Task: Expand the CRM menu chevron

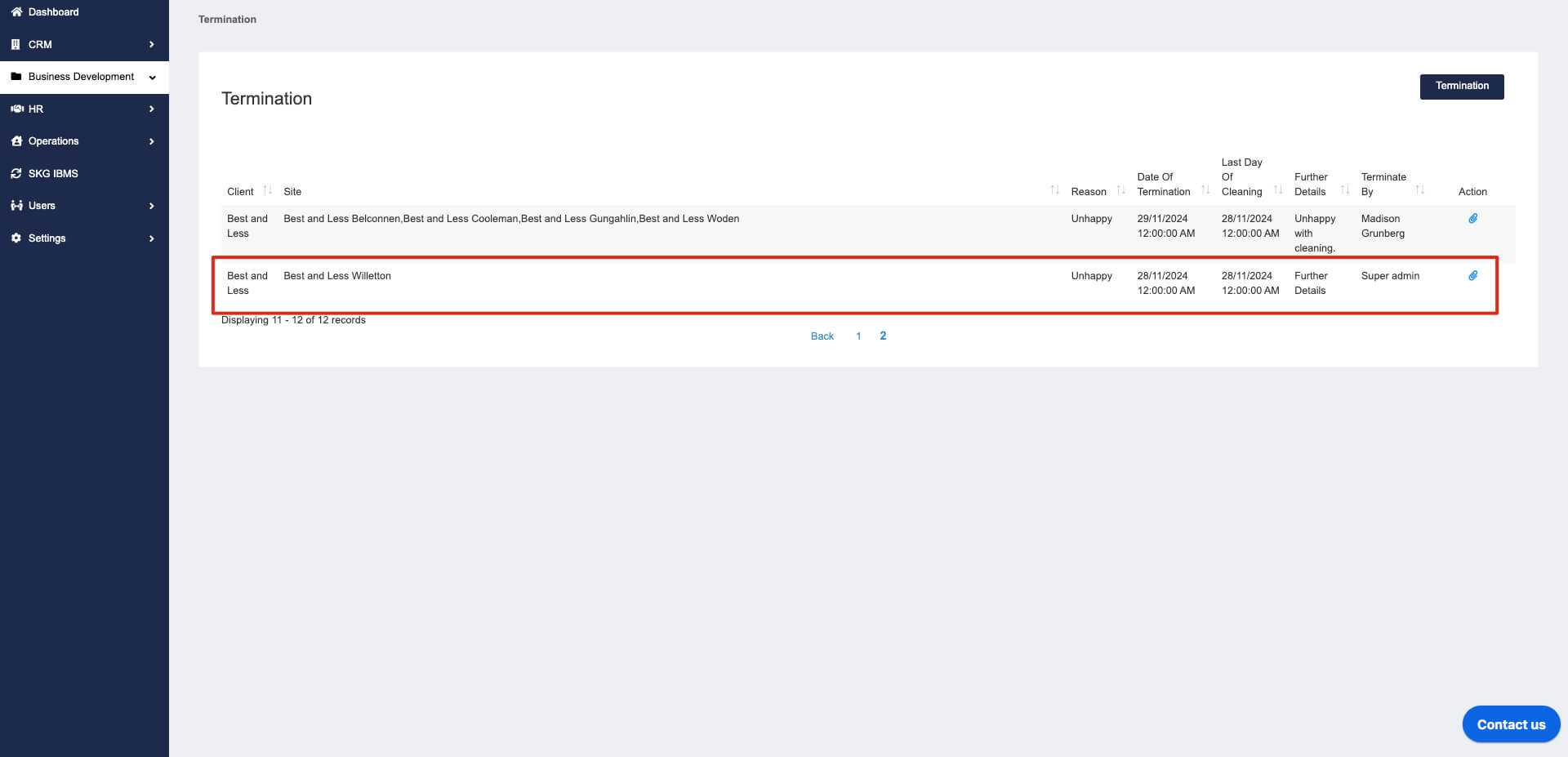Action: pyautogui.click(x=152, y=45)
